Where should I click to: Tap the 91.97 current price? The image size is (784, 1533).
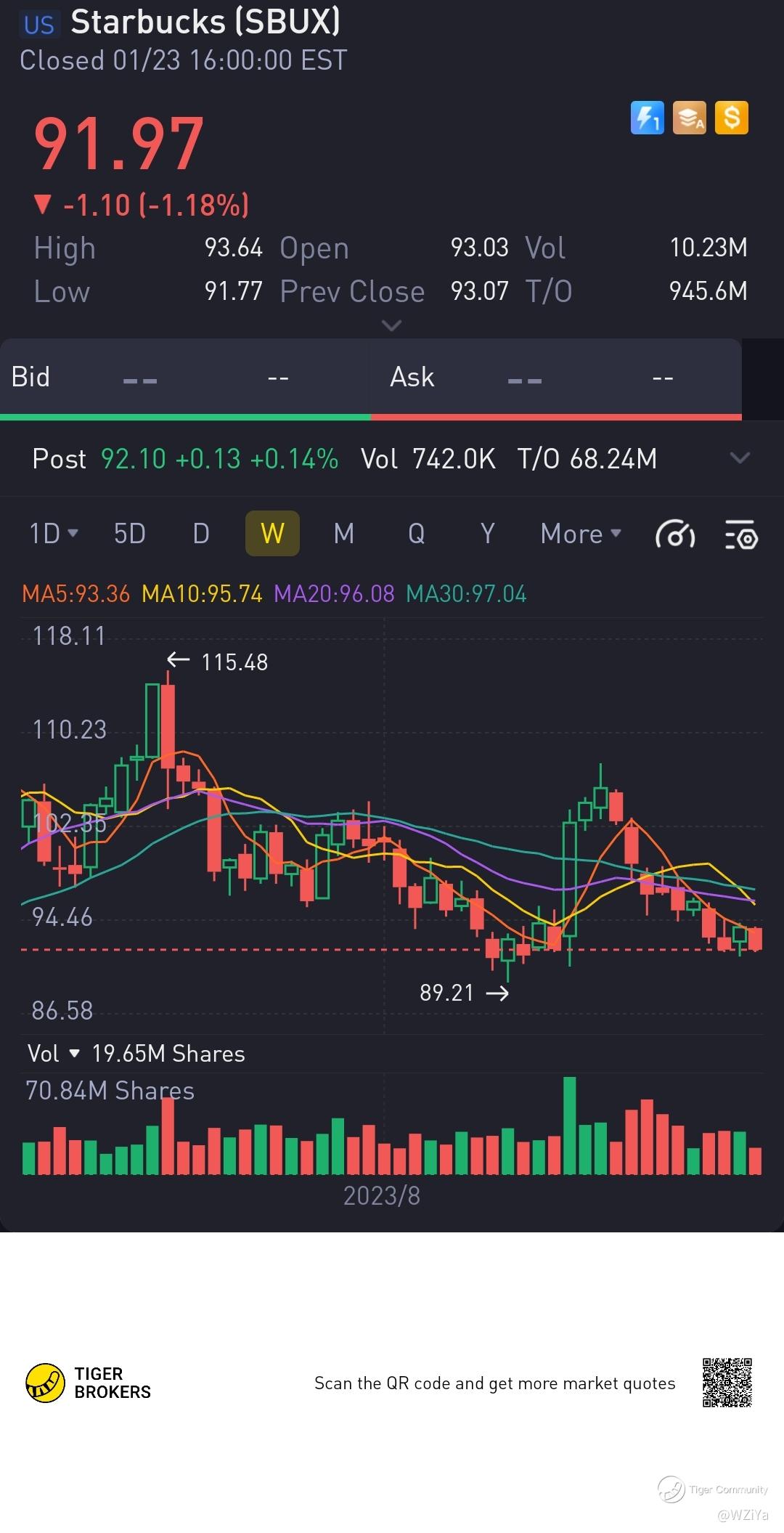coord(119,145)
